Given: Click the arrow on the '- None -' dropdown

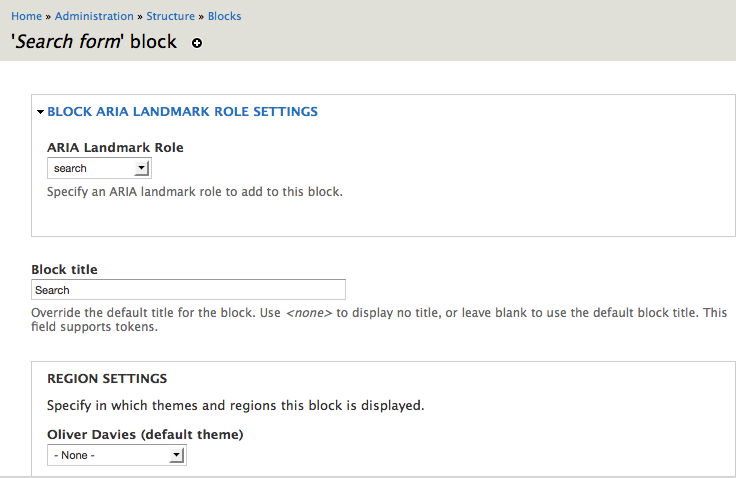Looking at the screenshot, I should click(176, 455).
